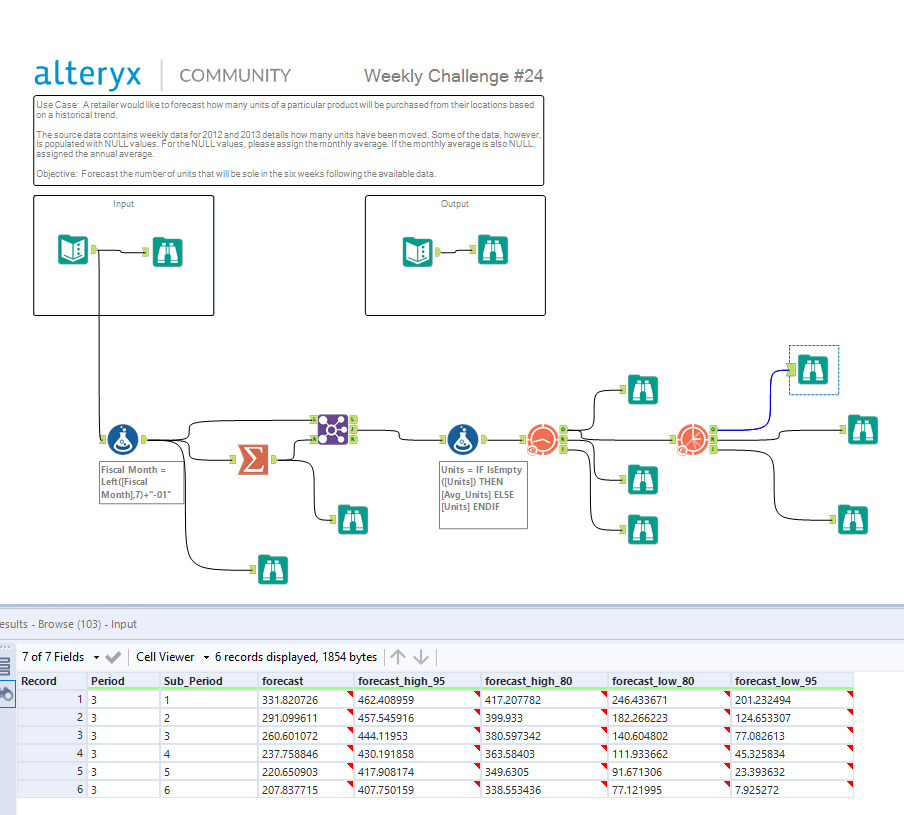Viewport: 904px width, 815px height.
Task: Select cell 111.933662
Action: coord(669,754)
